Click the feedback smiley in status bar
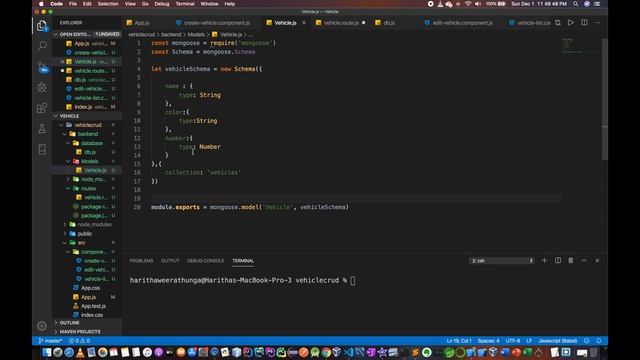The height and width of the screenshot is (360, 640). [587, 340]
